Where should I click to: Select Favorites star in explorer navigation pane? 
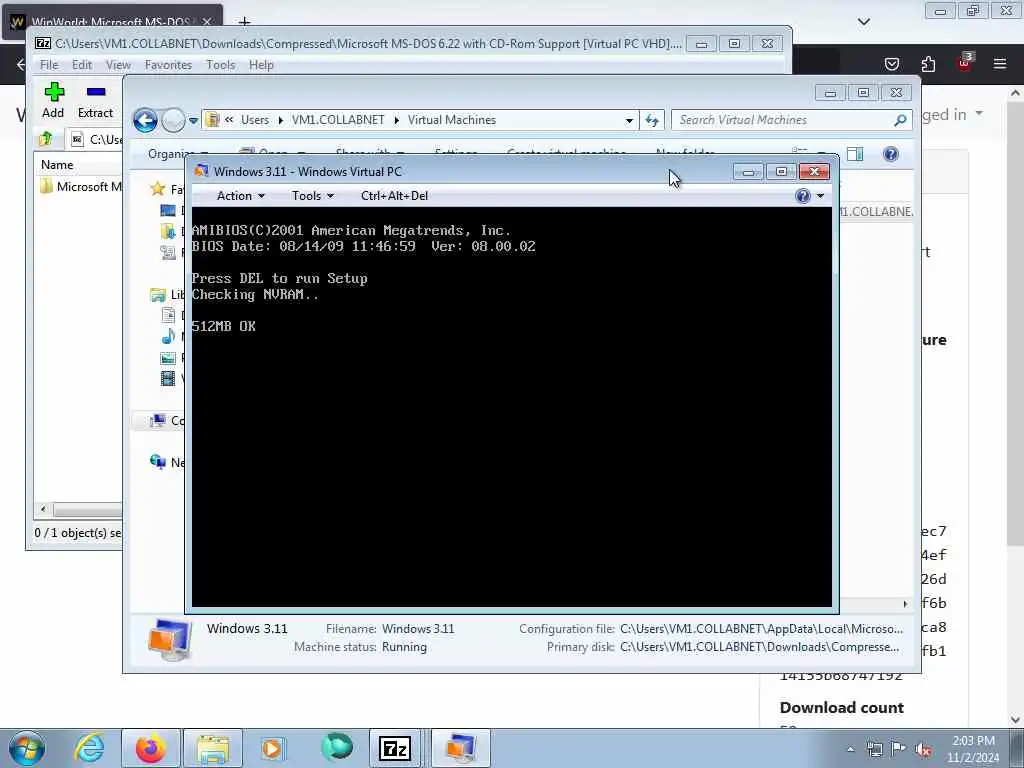pos(157,189)
